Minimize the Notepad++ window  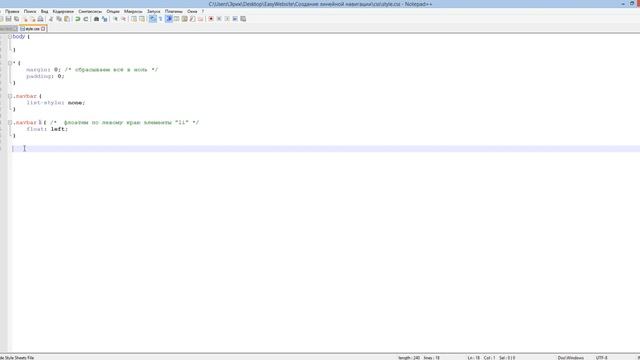[x=623, y=4]
